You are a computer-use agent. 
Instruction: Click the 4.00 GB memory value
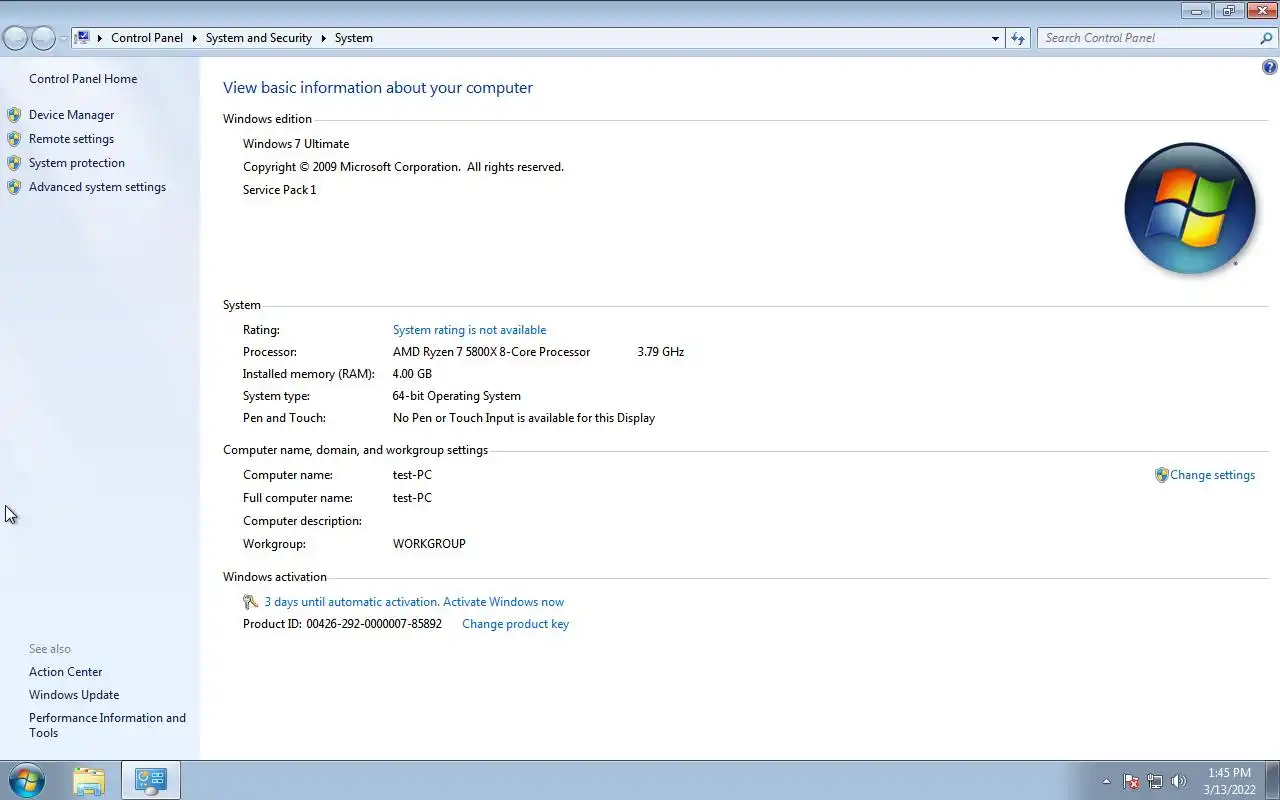412,374
